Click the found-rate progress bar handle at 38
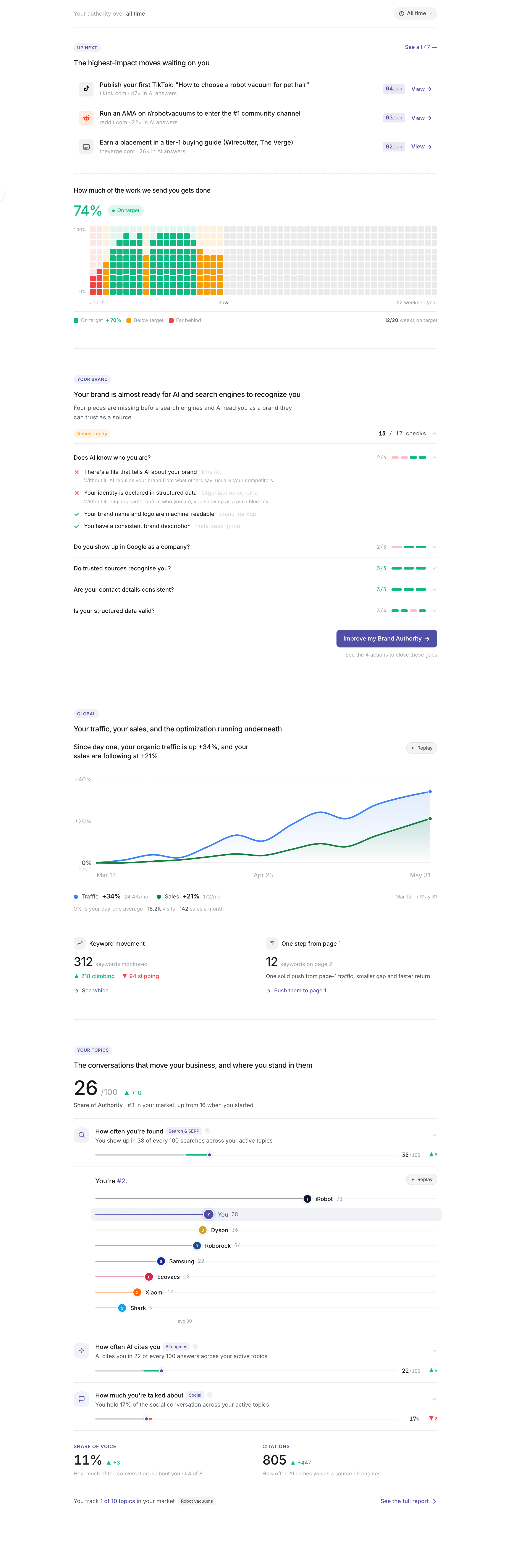Image resolution: width=511 pixels, height=1568 pixels. (x=210, y=1155)
